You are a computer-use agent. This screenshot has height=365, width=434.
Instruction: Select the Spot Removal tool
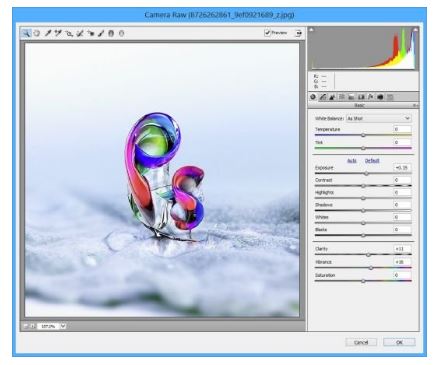coord(80,33)
